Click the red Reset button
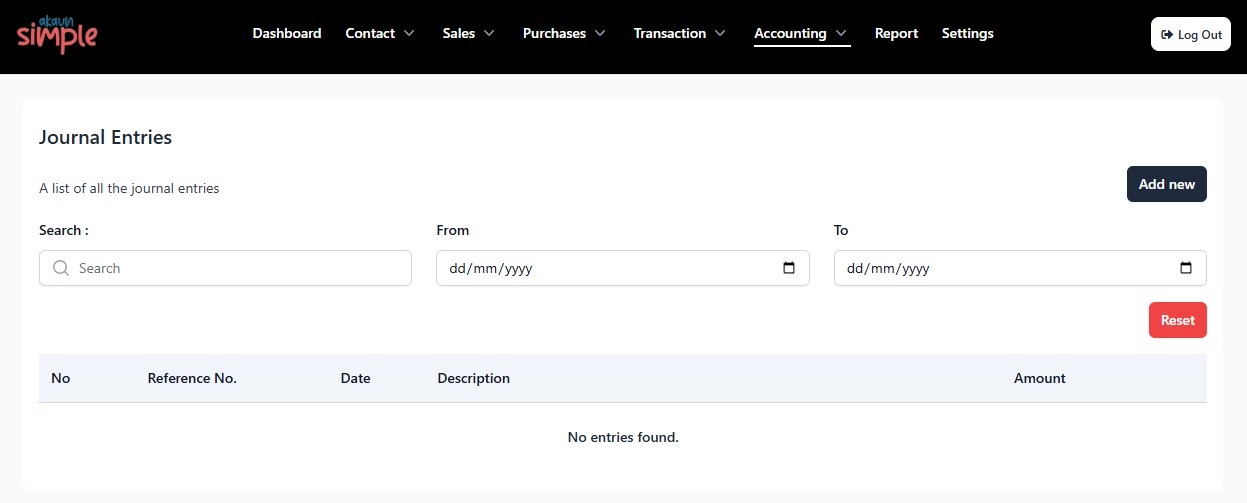The image size is (1247, 503). [x=1178, y=320]
